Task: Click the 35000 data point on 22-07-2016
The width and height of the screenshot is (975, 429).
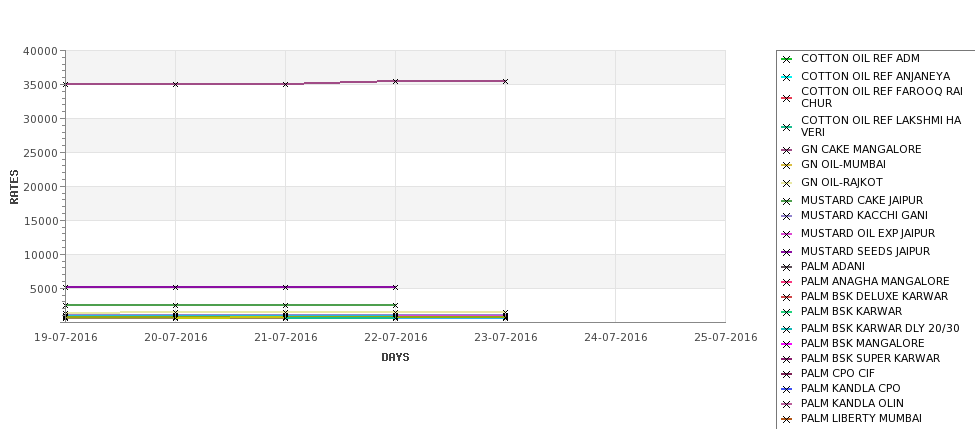Action: point(395,81)
